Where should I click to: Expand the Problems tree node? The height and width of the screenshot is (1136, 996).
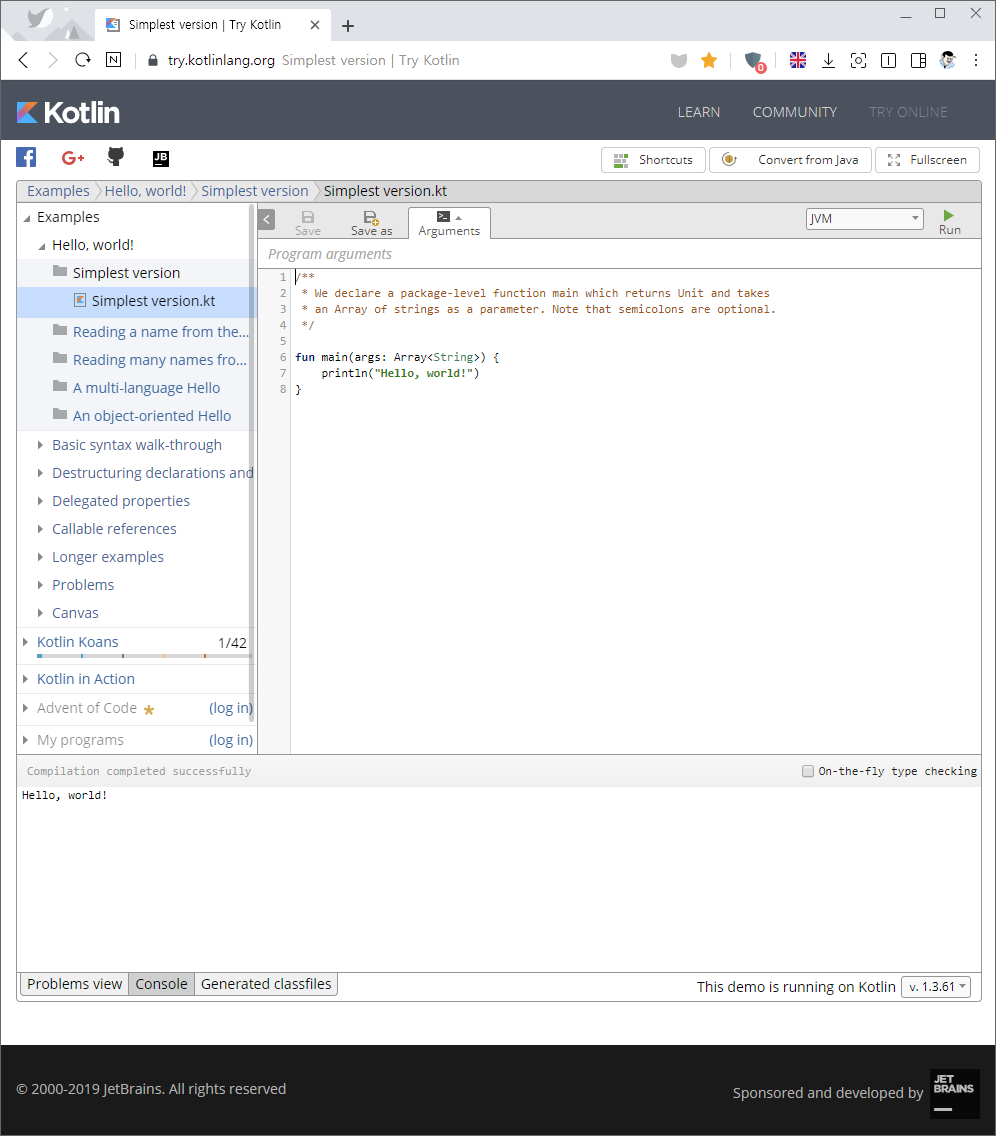41,585
